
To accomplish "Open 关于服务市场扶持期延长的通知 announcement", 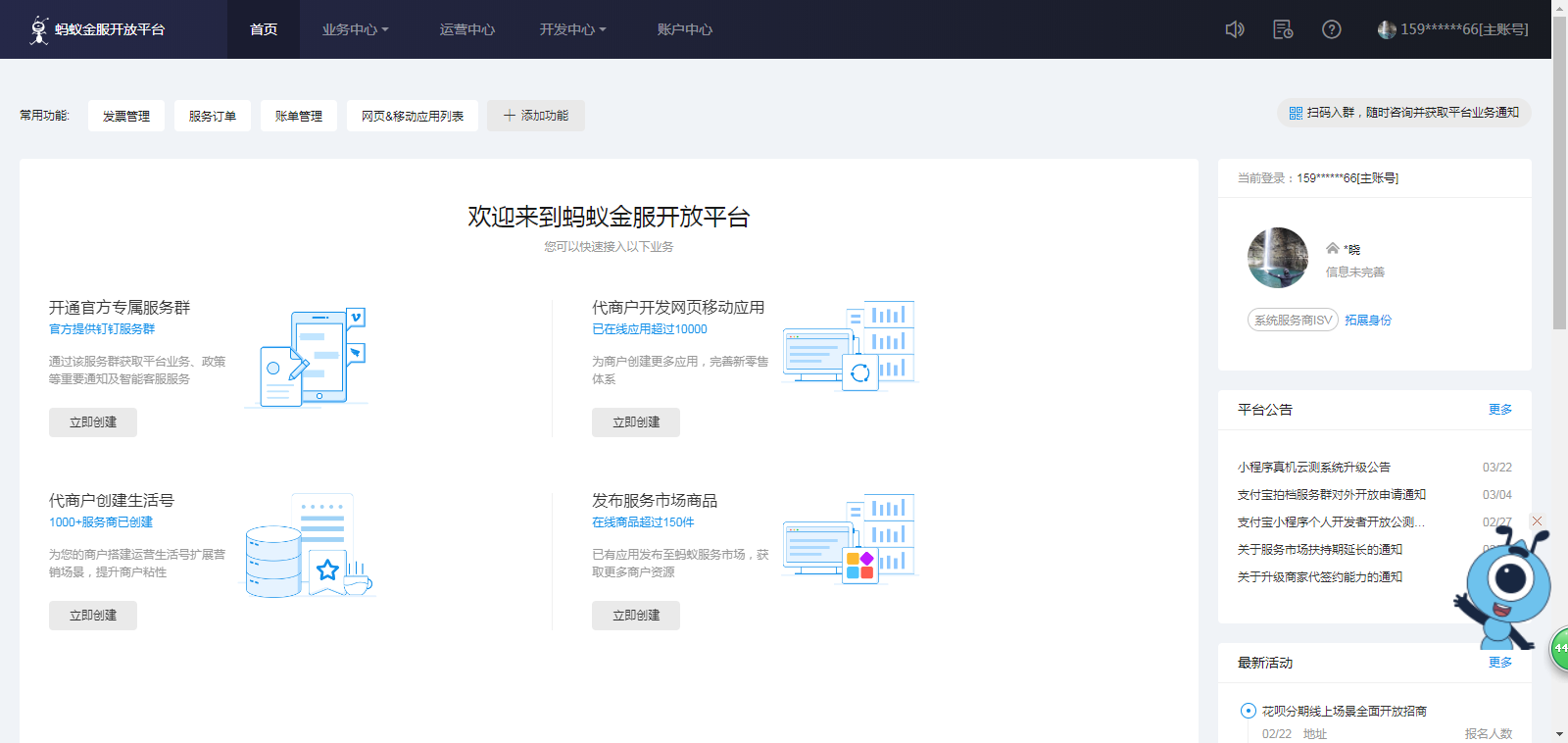I will (x=1320, y=550).
